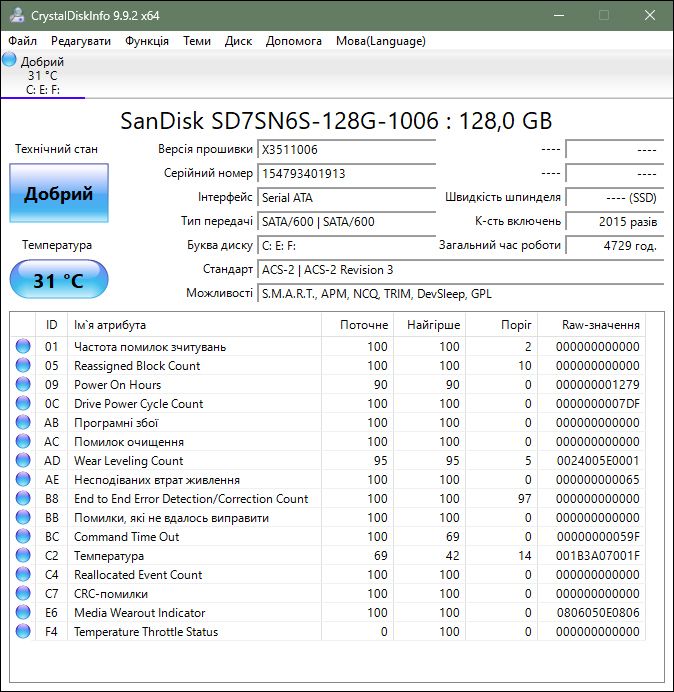Click the serial number field 154793401913
This screenshot has height=692, width=674.
(x=346, y=173)
